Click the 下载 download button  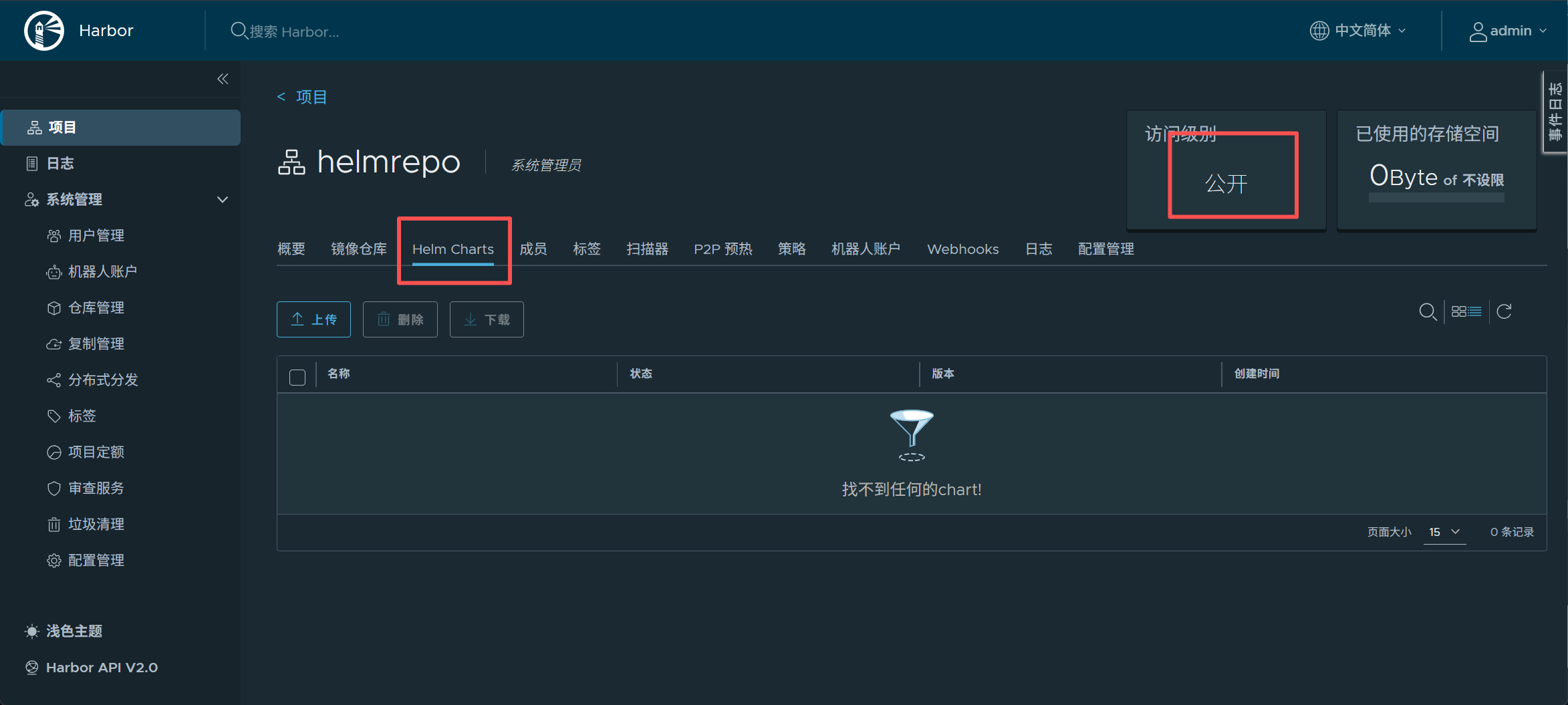(487, 319)
